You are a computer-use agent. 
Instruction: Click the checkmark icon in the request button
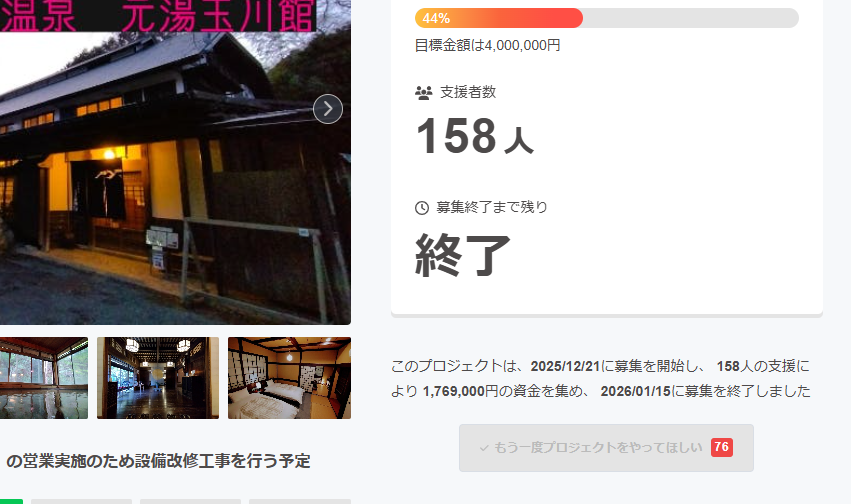pos(484,448)
